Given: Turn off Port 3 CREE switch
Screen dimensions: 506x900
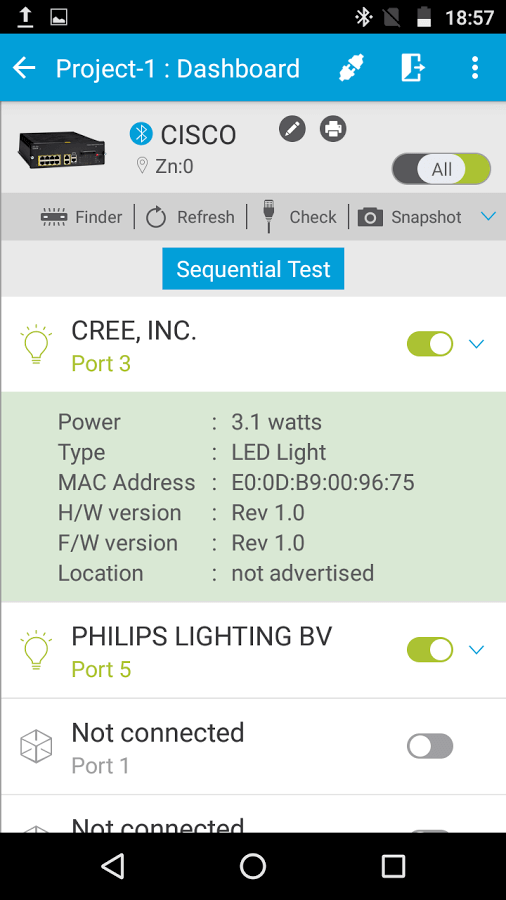Looking at the screenshot, I should coord(430,344).
